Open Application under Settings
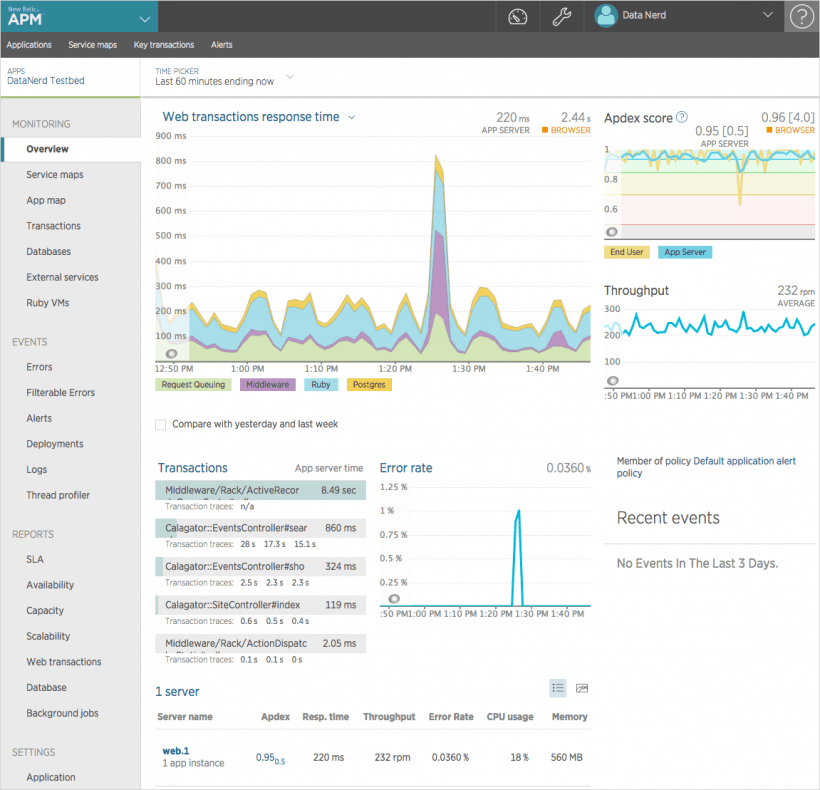Screen dimensions: 820x790 pyautogui.click(x=51, y=777)
